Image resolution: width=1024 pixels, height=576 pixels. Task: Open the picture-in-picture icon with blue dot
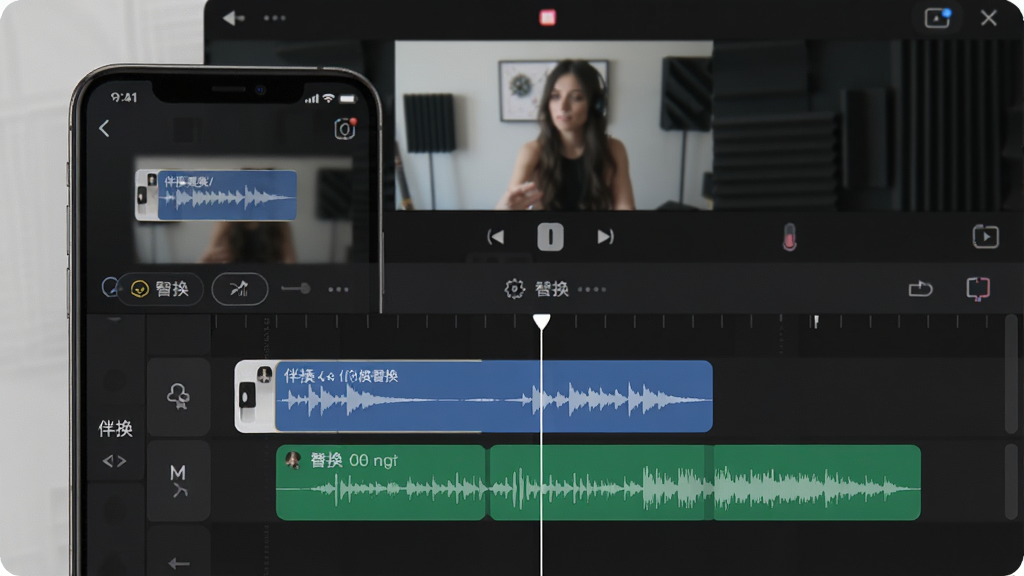tap(938, 18)
